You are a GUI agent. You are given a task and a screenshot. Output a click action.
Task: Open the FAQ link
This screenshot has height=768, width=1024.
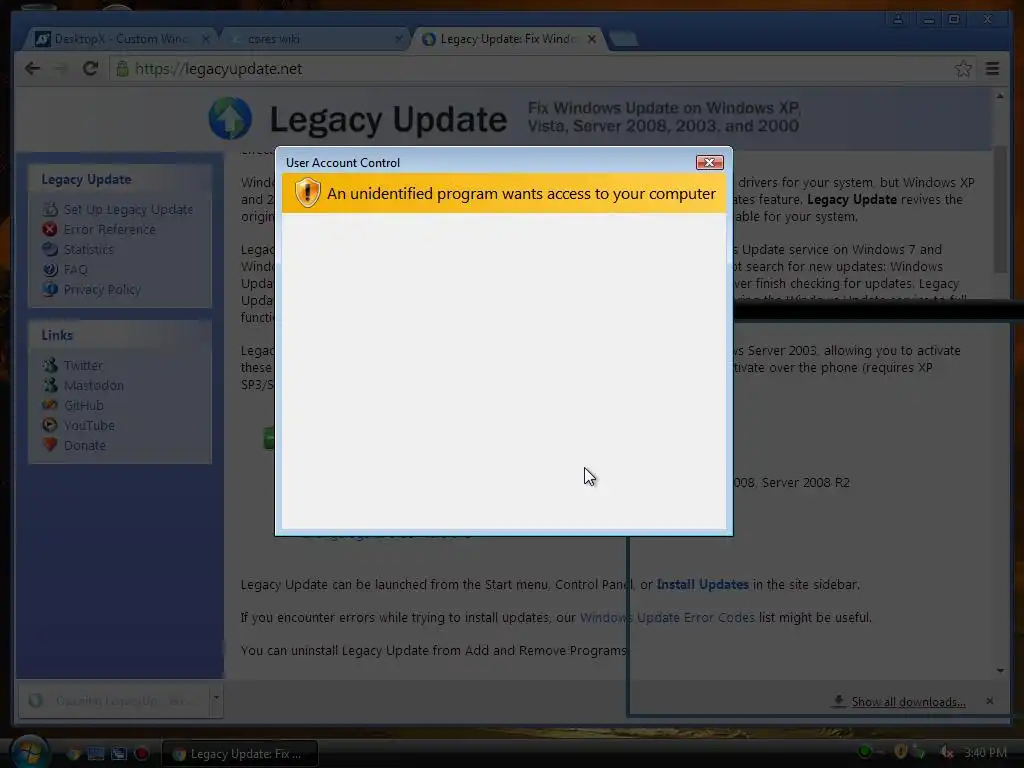(x=75, y=270)
